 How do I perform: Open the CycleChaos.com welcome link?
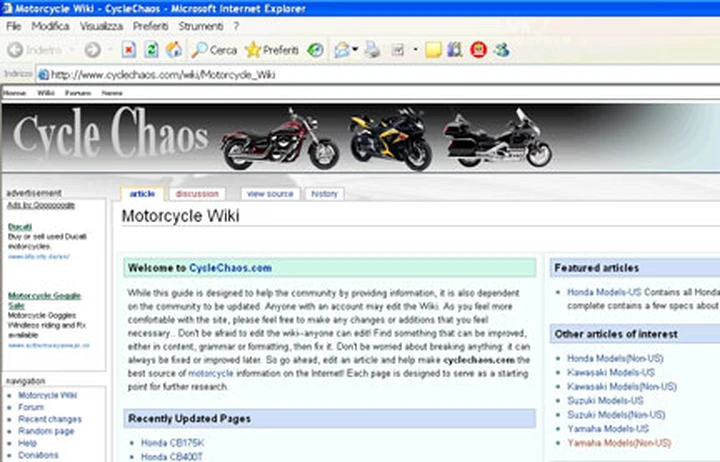[x=231, y=268]
